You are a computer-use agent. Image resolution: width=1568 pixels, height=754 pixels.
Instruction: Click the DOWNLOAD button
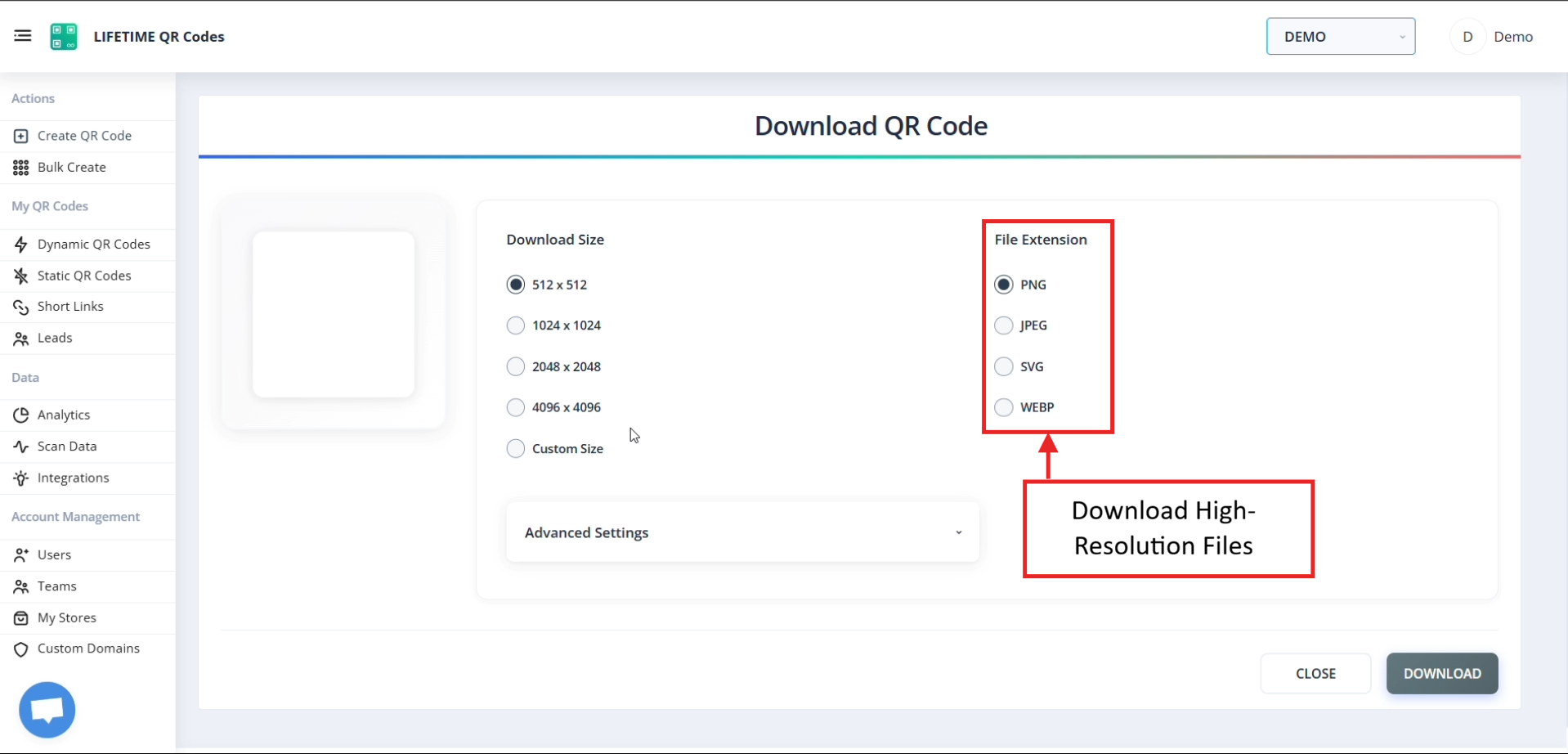pyautogui.click(x=1441, y=673)
